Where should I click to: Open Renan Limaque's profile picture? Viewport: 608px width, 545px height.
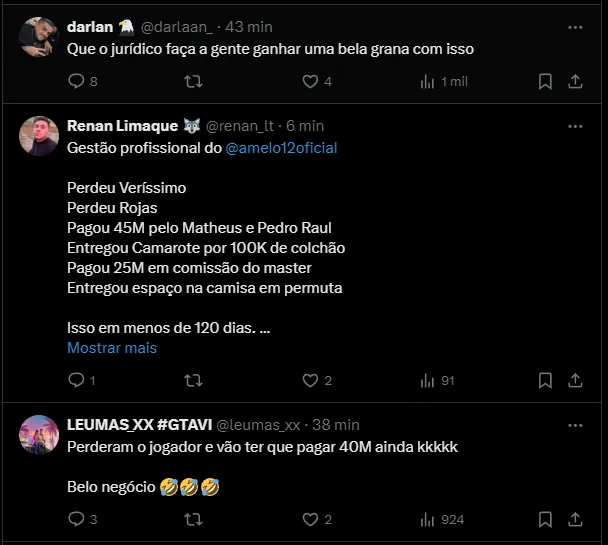coord(38,136)
